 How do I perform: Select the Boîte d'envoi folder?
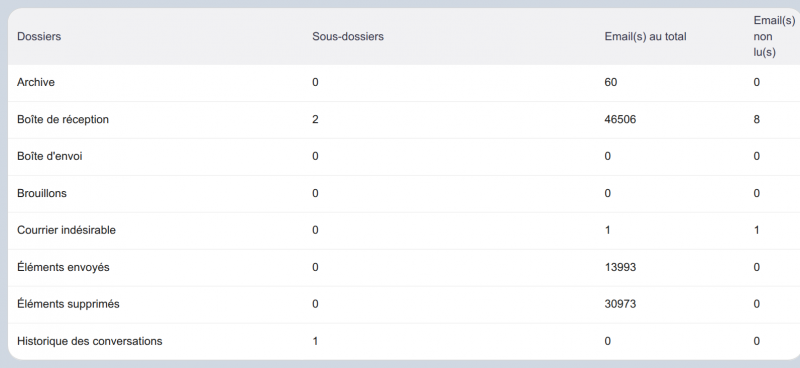pos(49,156)
